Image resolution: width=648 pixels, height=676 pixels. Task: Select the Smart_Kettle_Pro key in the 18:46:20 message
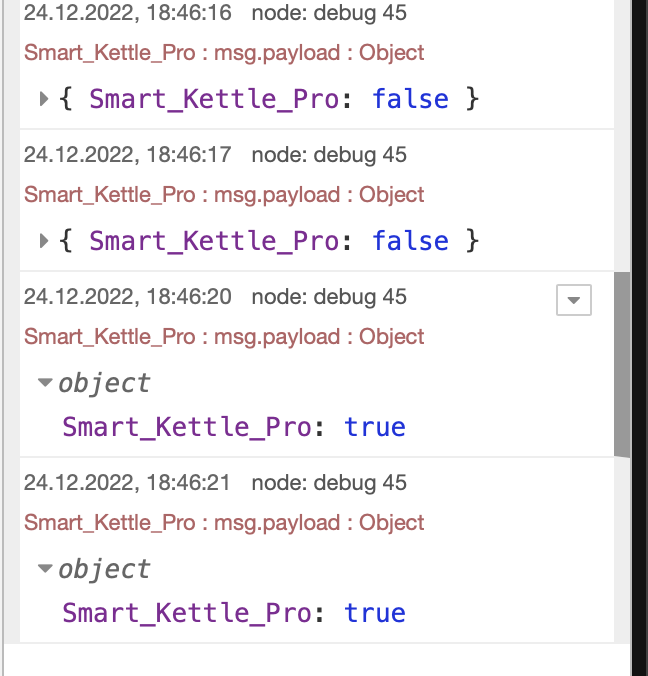tap(187, 427)
